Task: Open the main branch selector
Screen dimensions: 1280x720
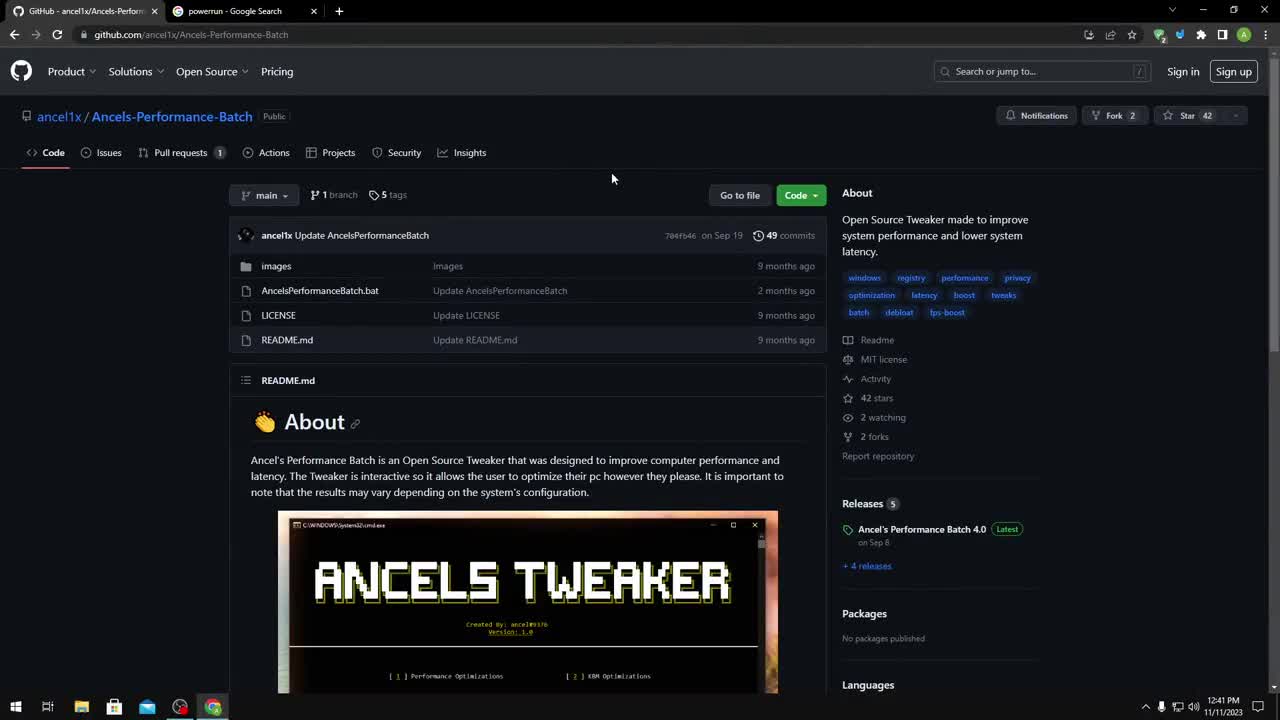Action: (263, 195)
